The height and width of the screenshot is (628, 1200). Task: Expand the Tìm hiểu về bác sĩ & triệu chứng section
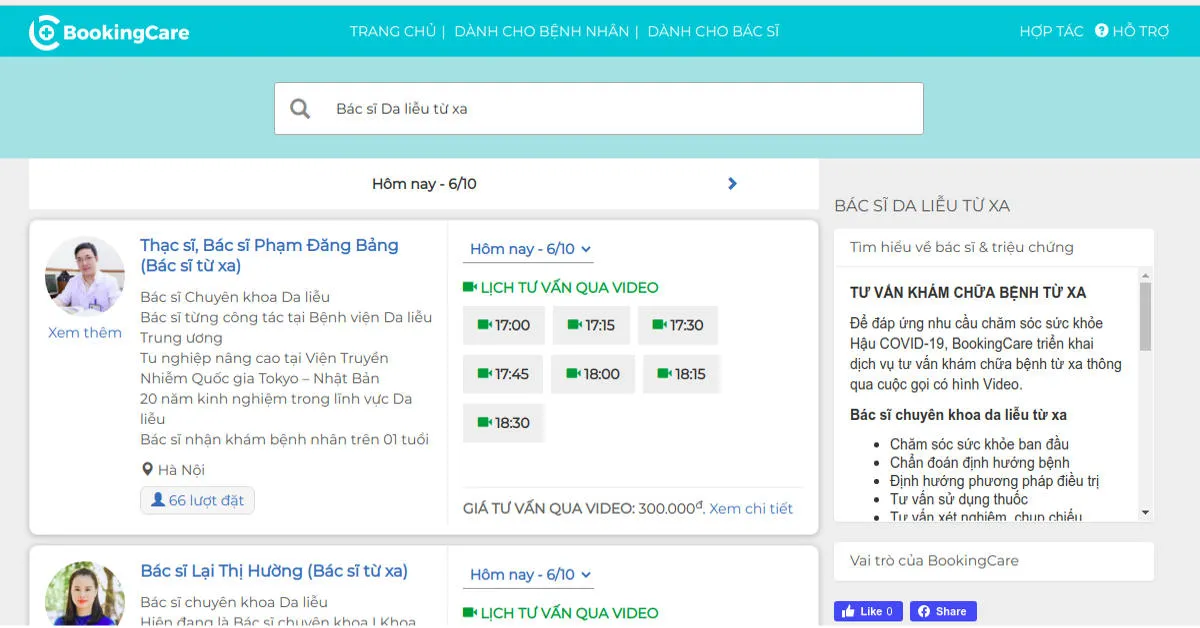(992, 246)
